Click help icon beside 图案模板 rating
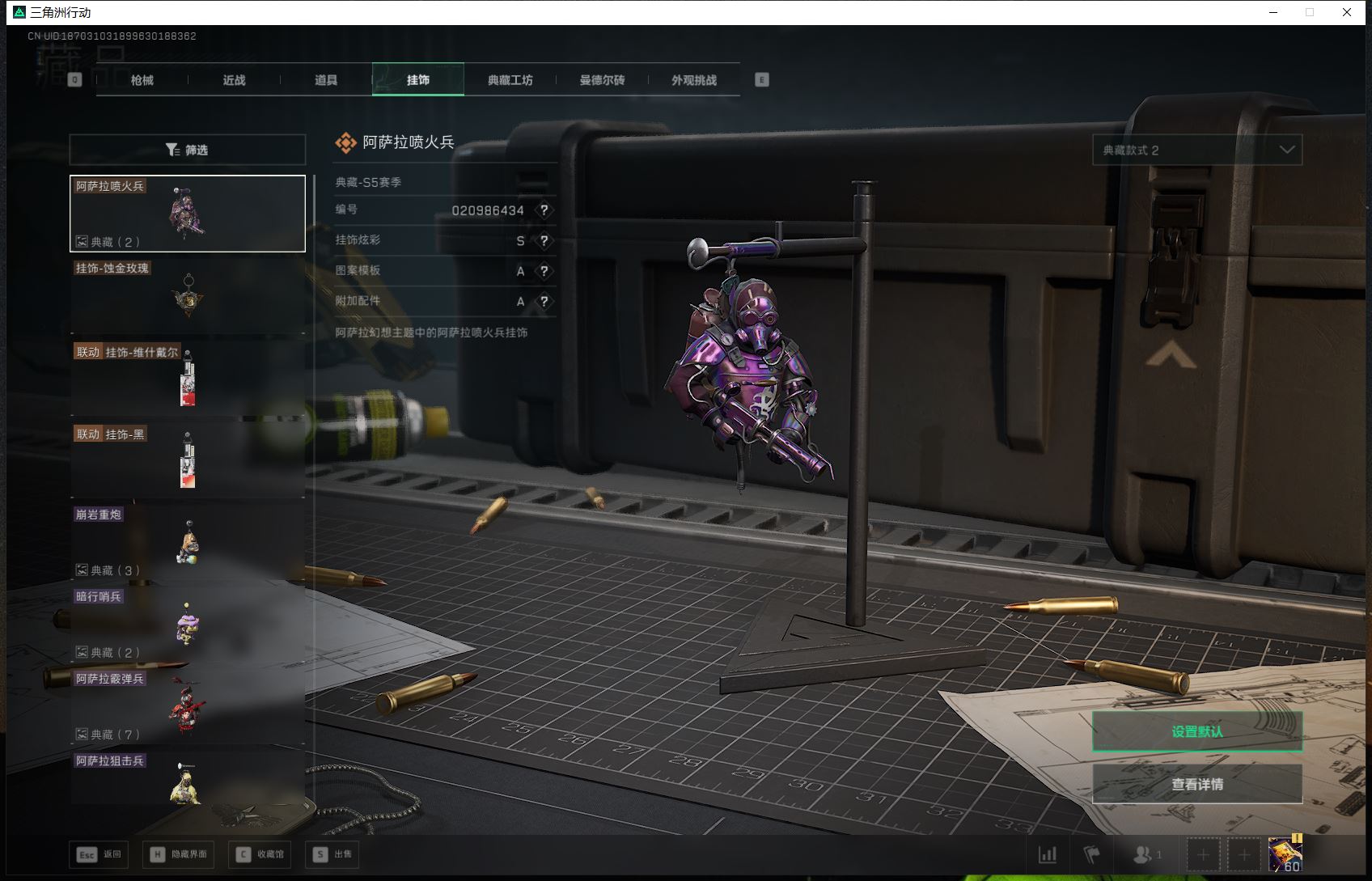 pyautogui.click(x=544, y=271)
